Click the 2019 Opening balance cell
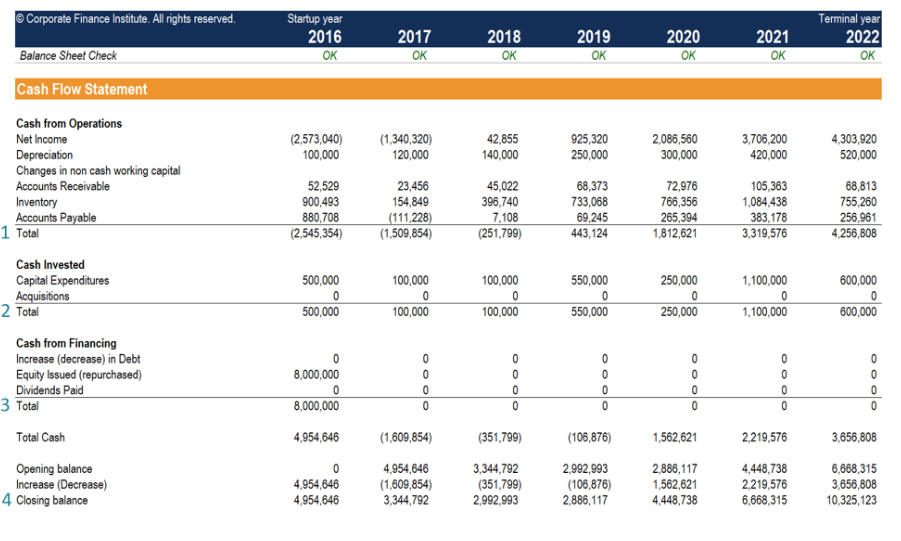The image size is (901, 541). (584, 469)
